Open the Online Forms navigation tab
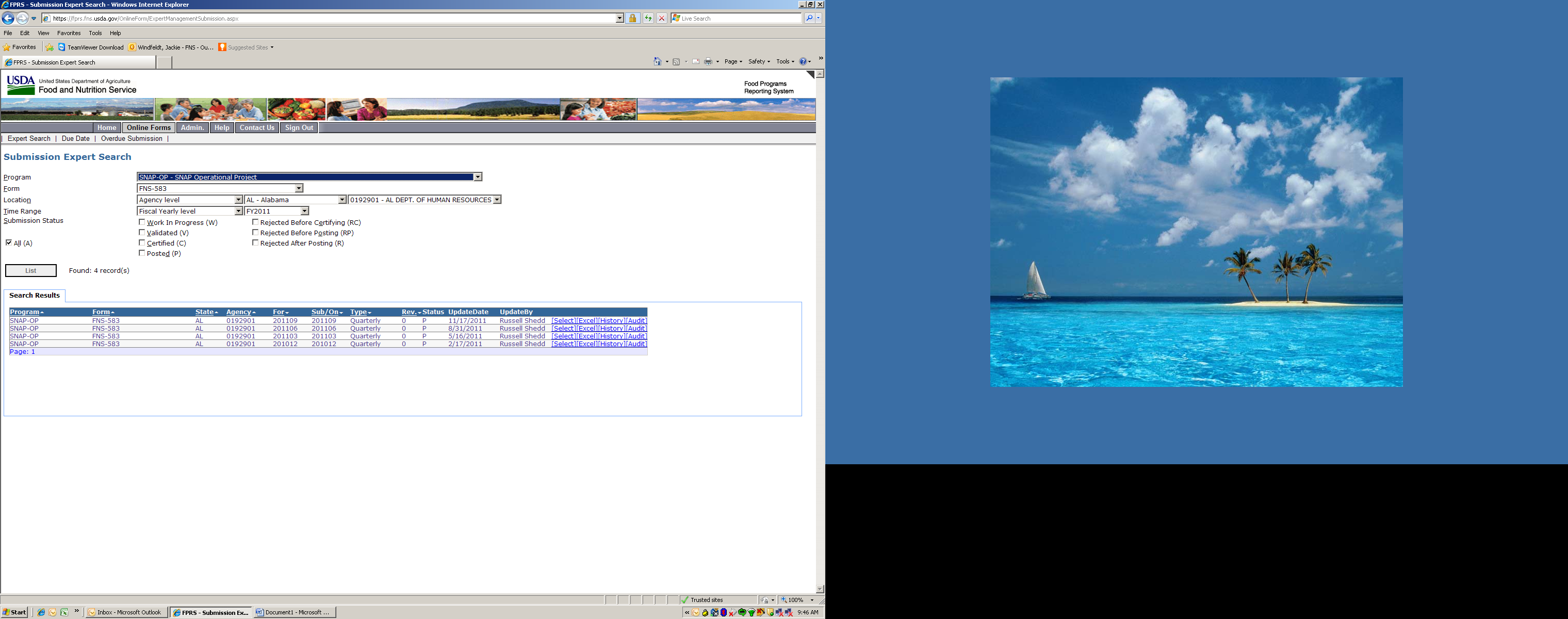 tap(149, 128)
